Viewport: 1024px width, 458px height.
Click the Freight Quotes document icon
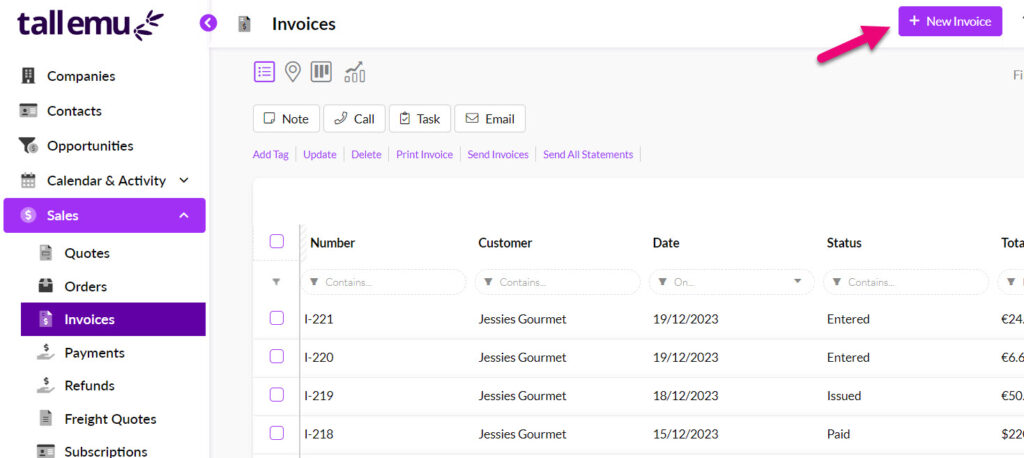(x=46, y=418)
